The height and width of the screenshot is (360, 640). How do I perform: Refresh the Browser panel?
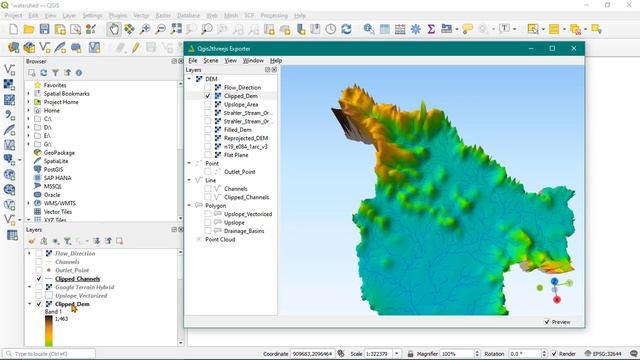[x=43, y=73]
